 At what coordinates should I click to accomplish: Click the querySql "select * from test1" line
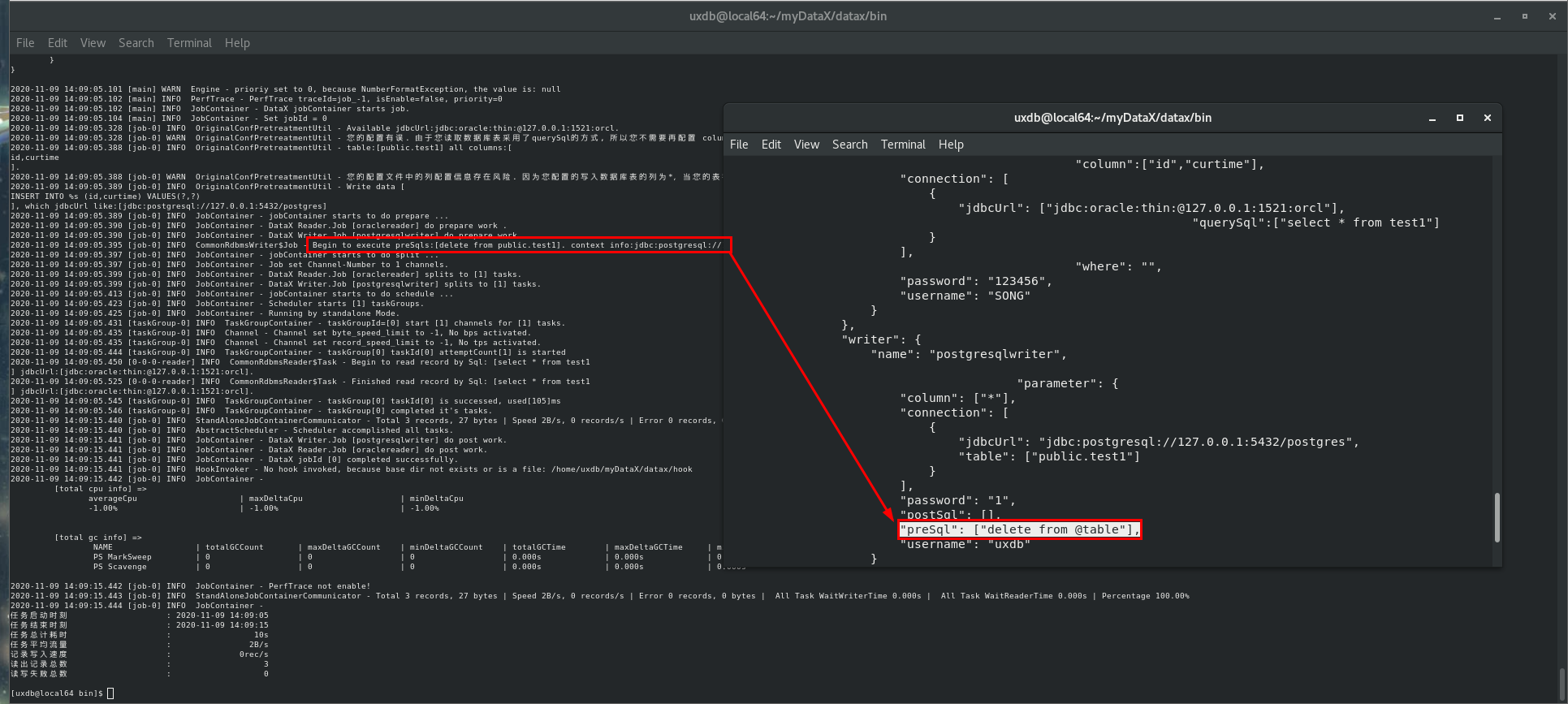click(1315, 222)
